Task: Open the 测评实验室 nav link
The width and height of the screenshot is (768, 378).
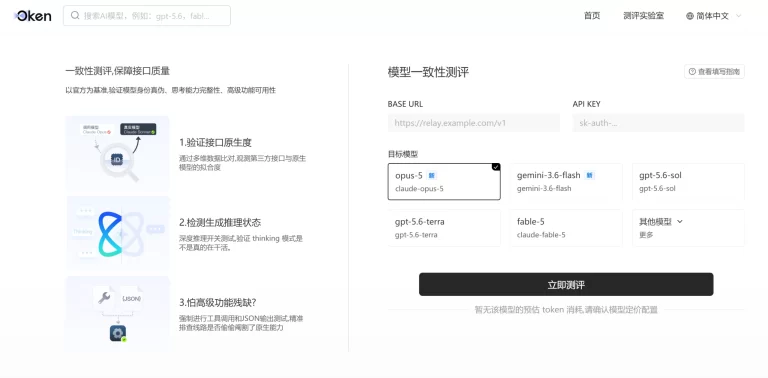Action: tap(643, 16)
